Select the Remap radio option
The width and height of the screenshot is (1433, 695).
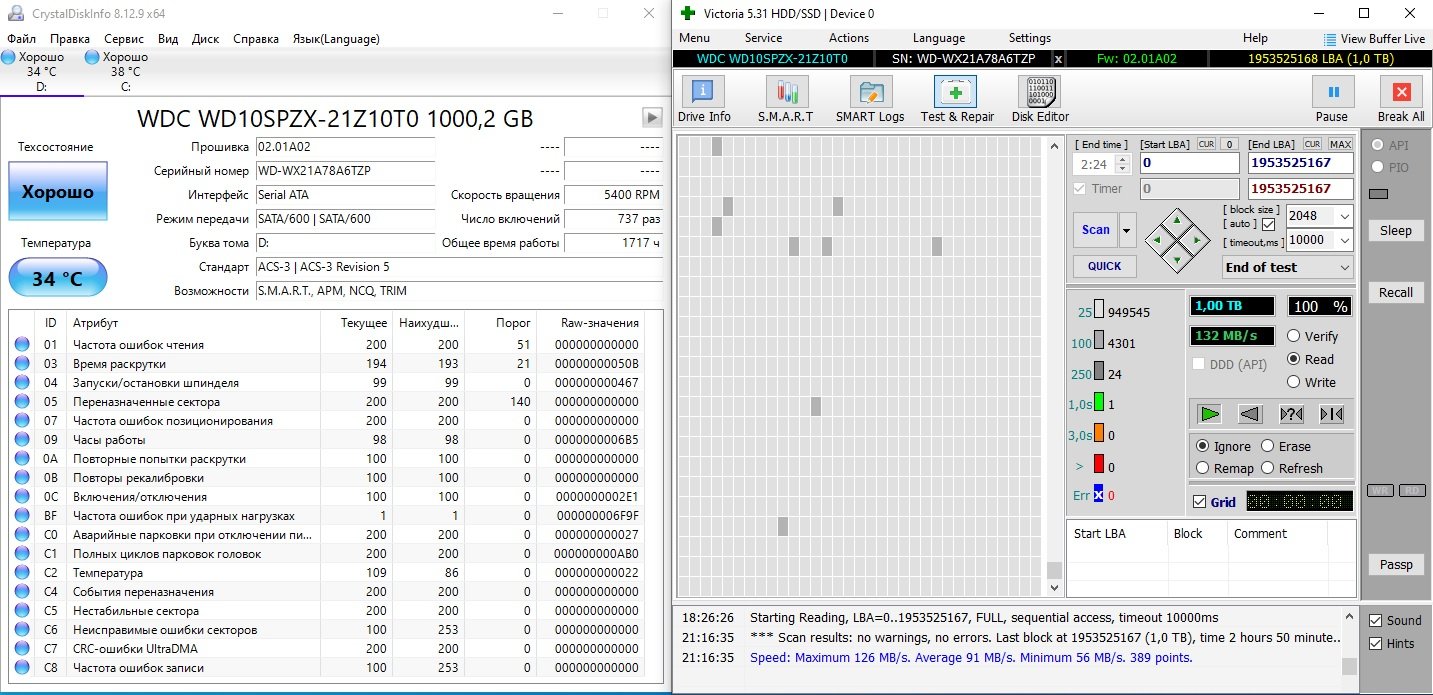click(x=1203, y=468)
